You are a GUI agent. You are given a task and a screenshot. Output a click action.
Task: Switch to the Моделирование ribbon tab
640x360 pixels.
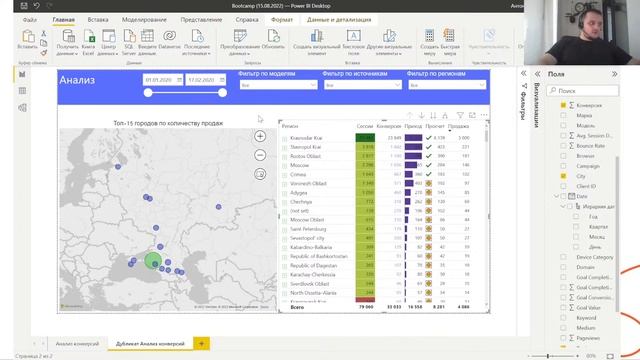(144, 20)
